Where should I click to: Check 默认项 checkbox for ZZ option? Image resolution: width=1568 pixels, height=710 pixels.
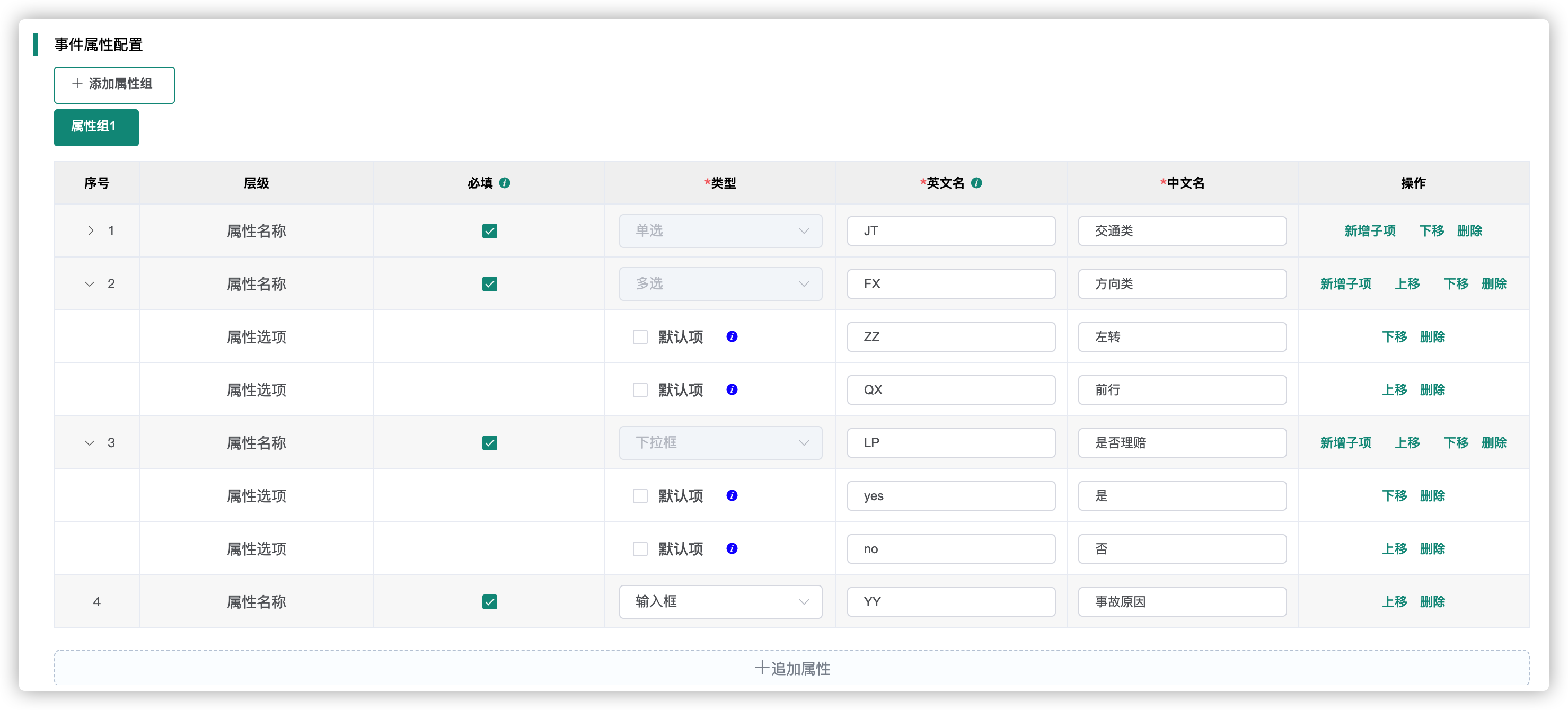(640, 336)
